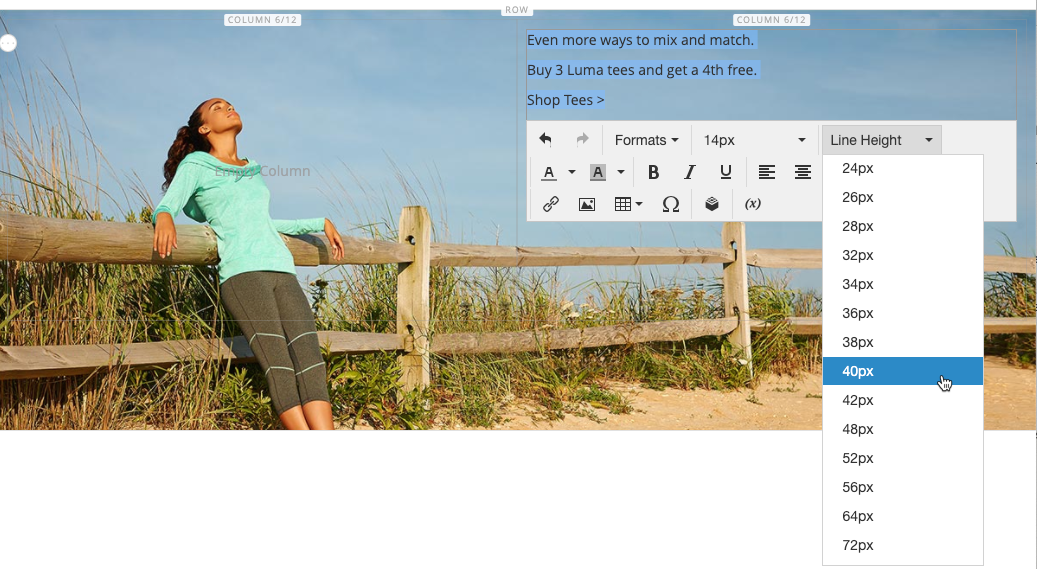The height and width of the screenshot is (569, 1037).
Task: Insert link with chain icon
Action: [x=551, y=204]
